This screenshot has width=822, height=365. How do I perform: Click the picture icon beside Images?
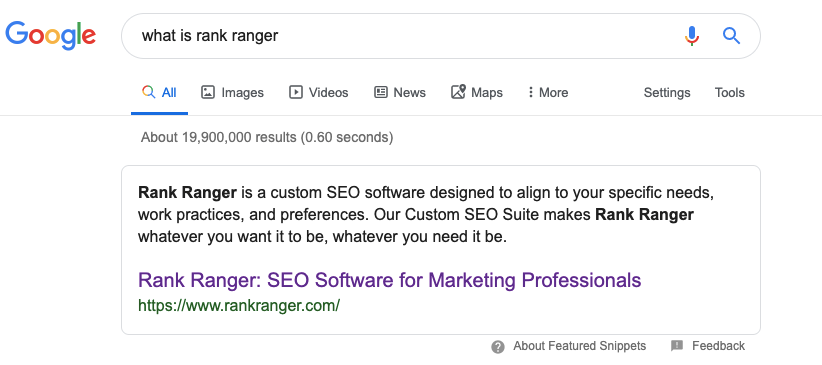208,92
